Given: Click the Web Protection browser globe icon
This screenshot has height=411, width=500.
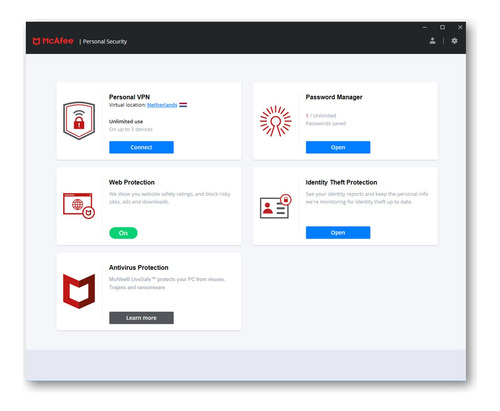Looking at the screenshot, I should pos(79,206).
